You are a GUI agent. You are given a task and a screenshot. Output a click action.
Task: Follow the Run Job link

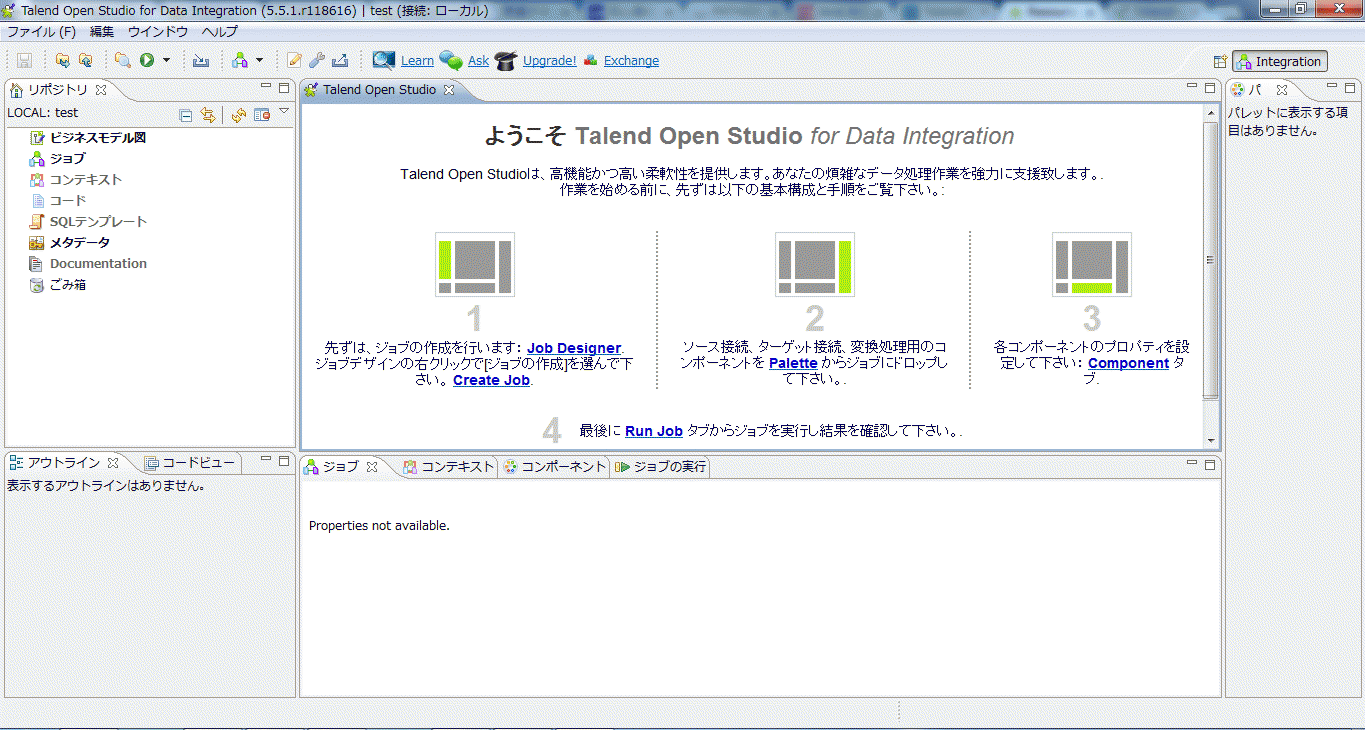(x=654, y=431)
